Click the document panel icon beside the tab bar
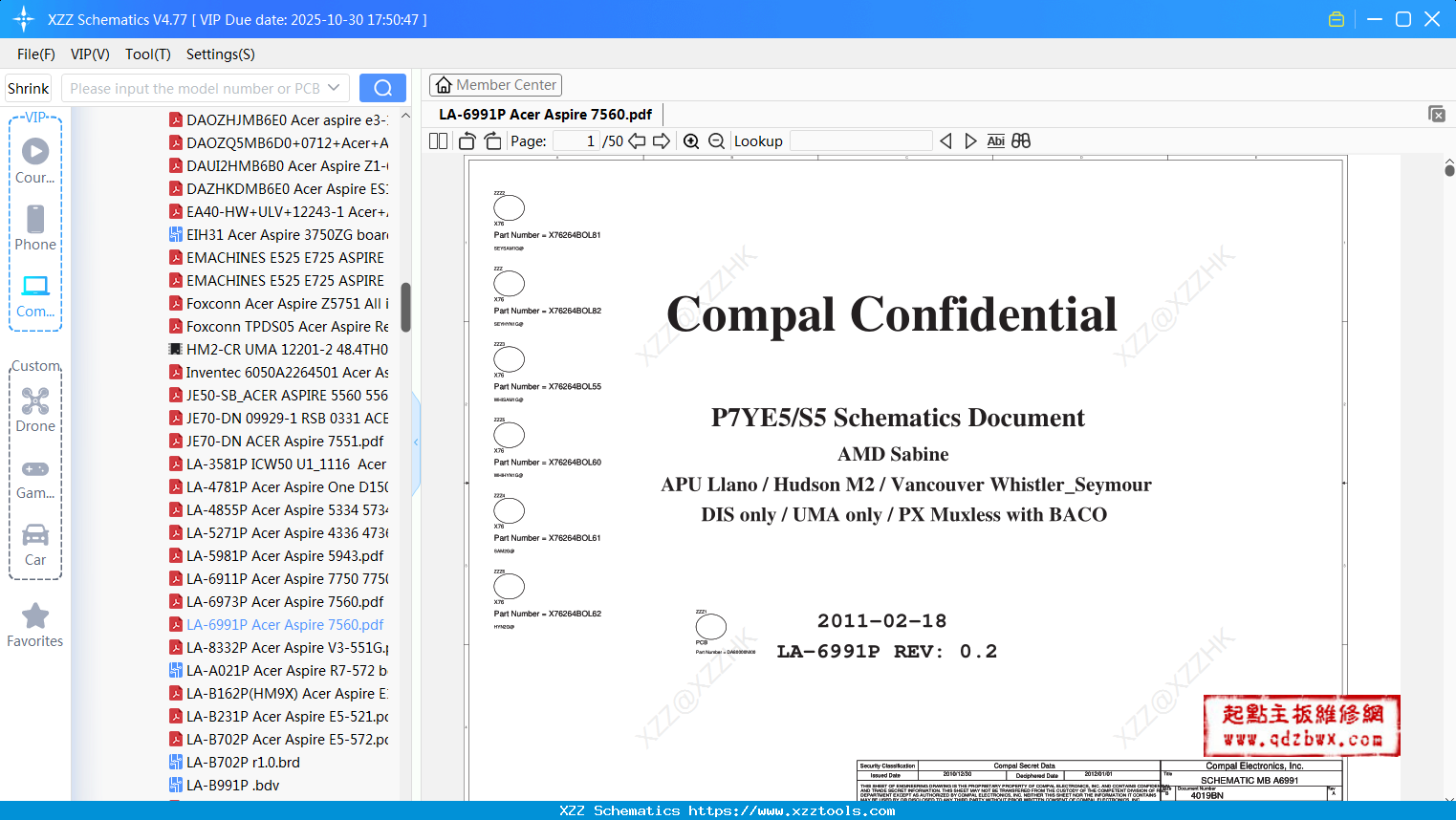Image resolution: width=1456 pixels, height=820 pixels. coord(1437,114)
